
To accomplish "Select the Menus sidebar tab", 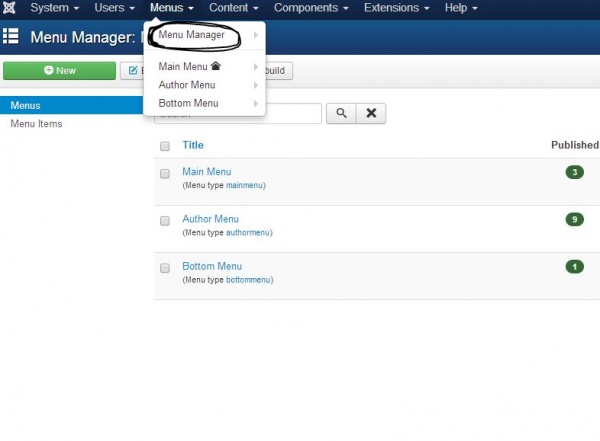I will [x=72, y=105].
